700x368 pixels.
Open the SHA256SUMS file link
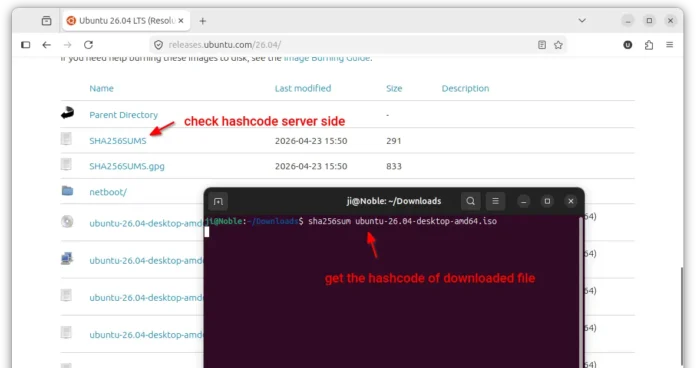[117, 141]
